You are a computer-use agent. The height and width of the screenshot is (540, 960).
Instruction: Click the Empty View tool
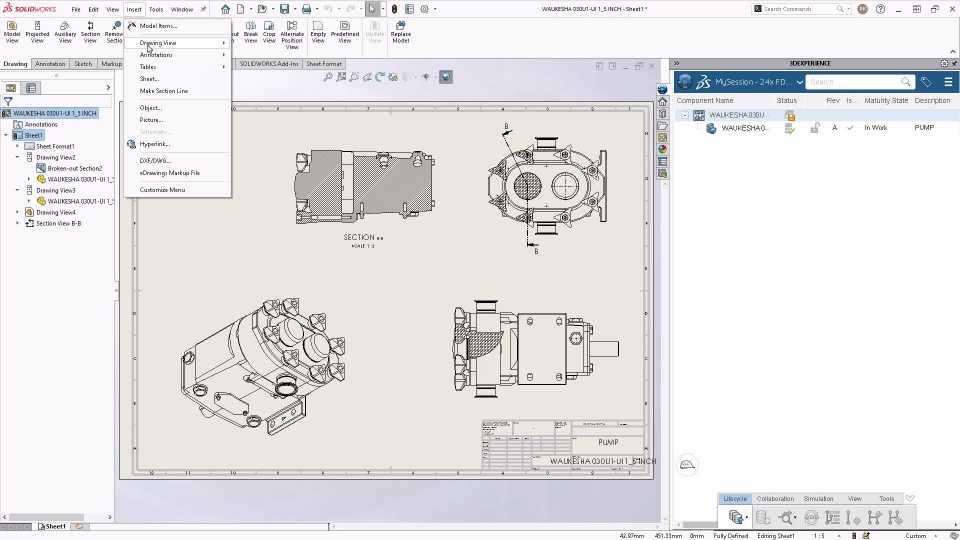pyautogui.click(x=318, y=32)
